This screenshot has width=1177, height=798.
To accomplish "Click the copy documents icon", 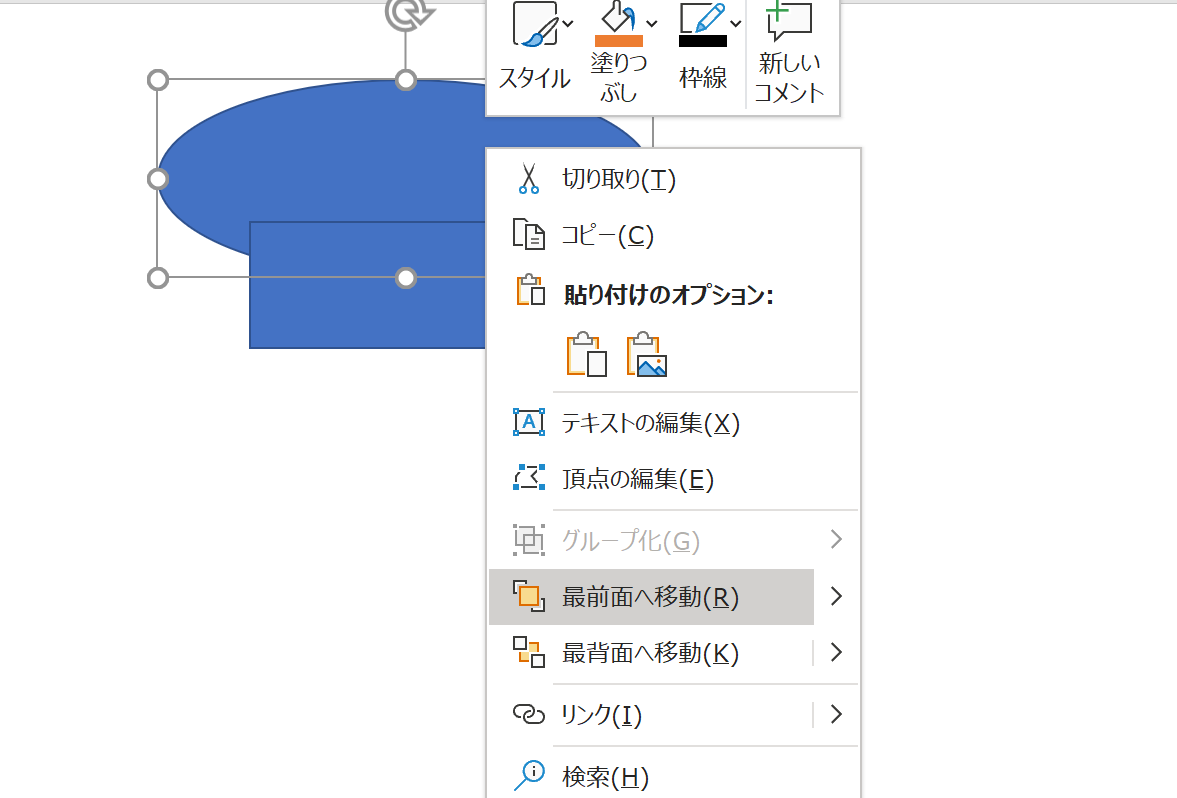I will (528, 234).
